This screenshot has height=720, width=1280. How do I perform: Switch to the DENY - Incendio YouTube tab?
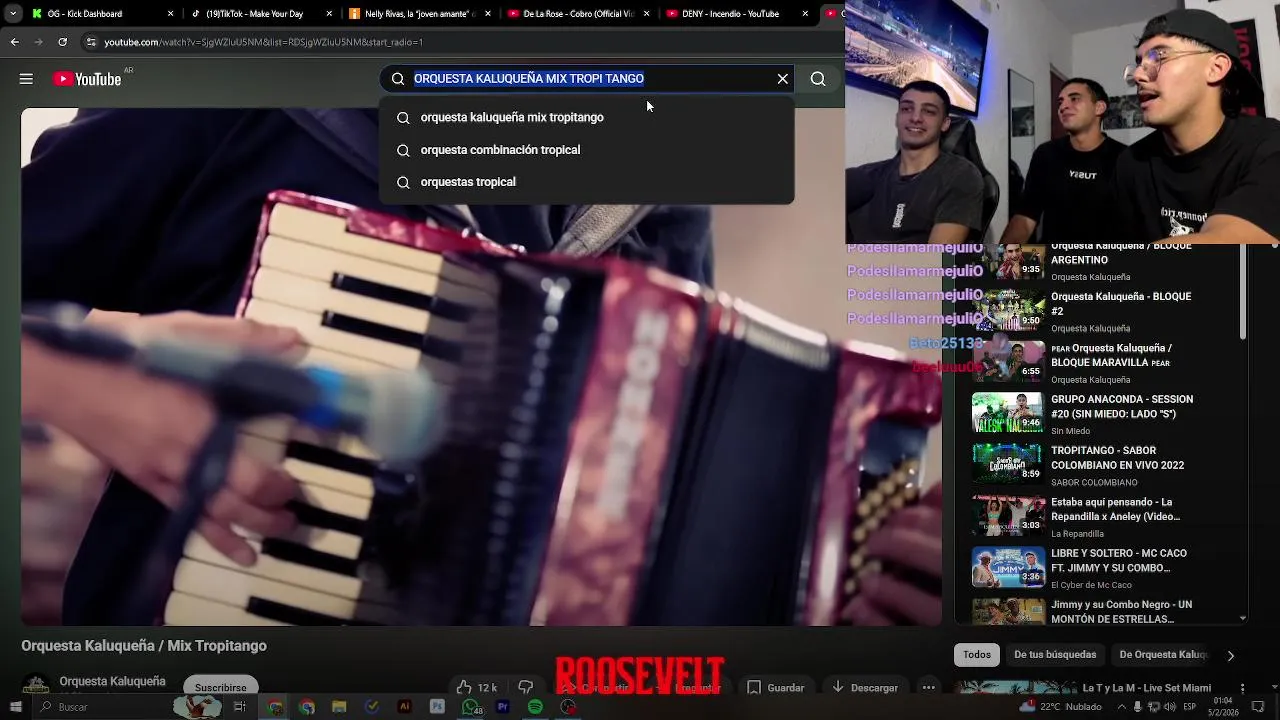[x=736, y=13]
